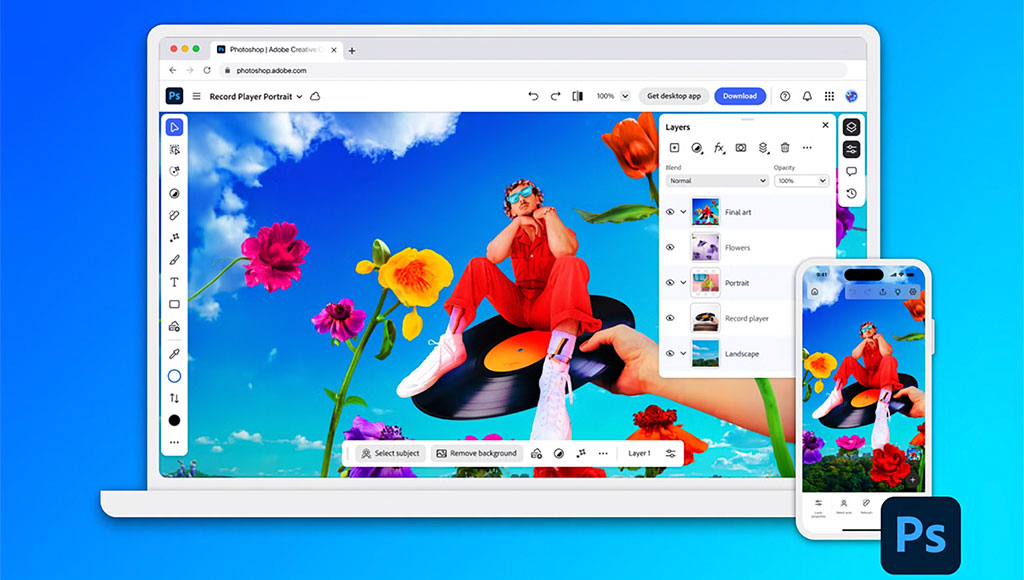The height and width of the screenshot is (580, 1024).
Task: Expand the Final art layer group
Action: tap(683, 212)
